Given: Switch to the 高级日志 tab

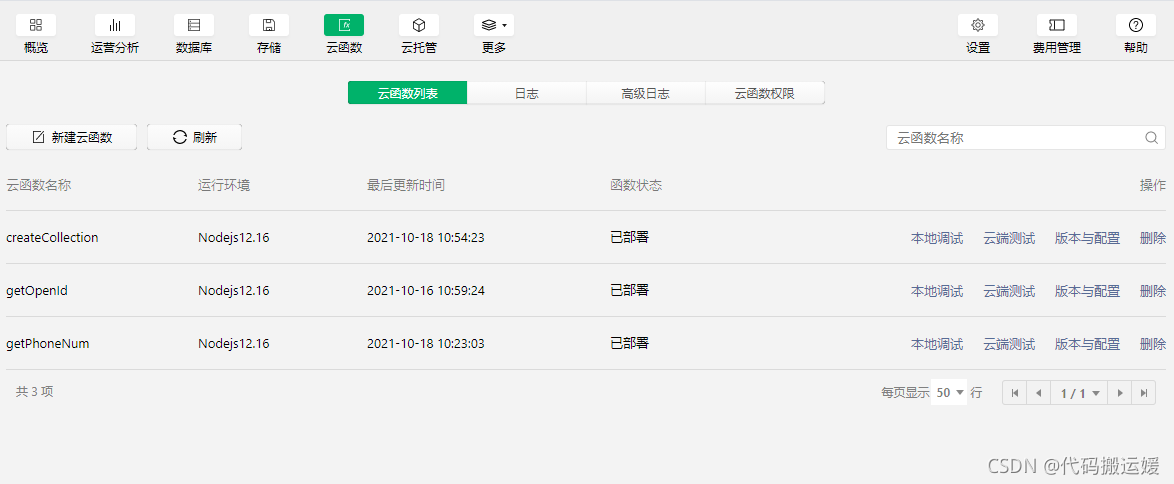Looking at the screenshot, I should 645,94.
